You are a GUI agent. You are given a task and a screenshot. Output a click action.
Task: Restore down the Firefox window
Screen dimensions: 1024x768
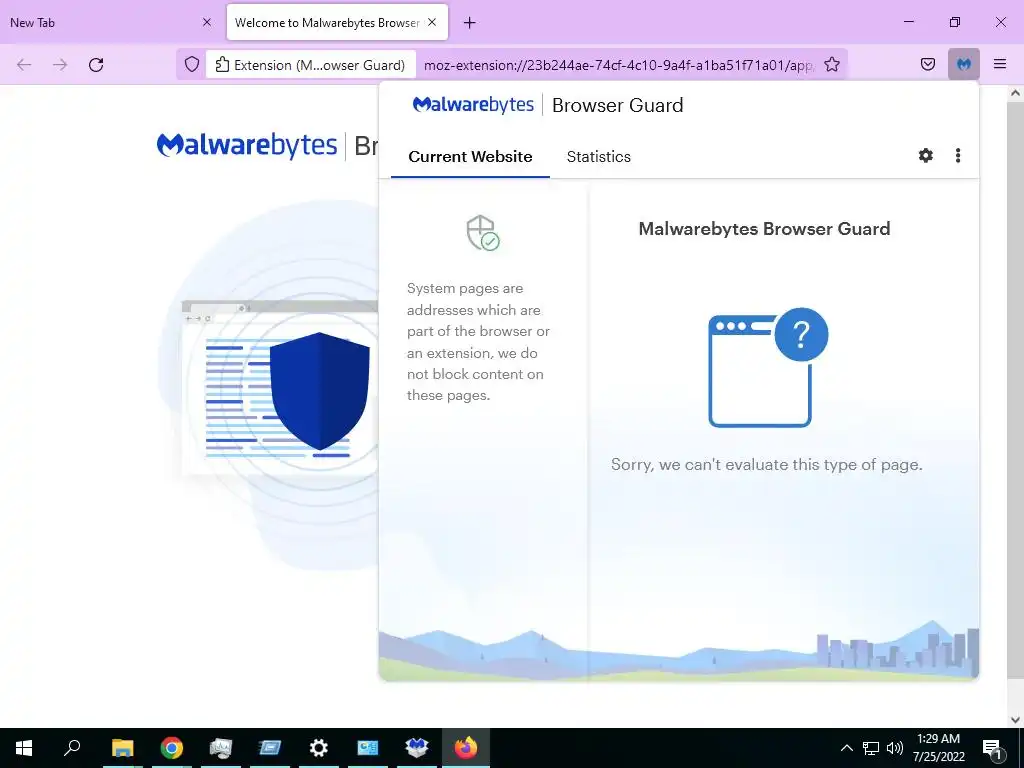click(955, 22)
